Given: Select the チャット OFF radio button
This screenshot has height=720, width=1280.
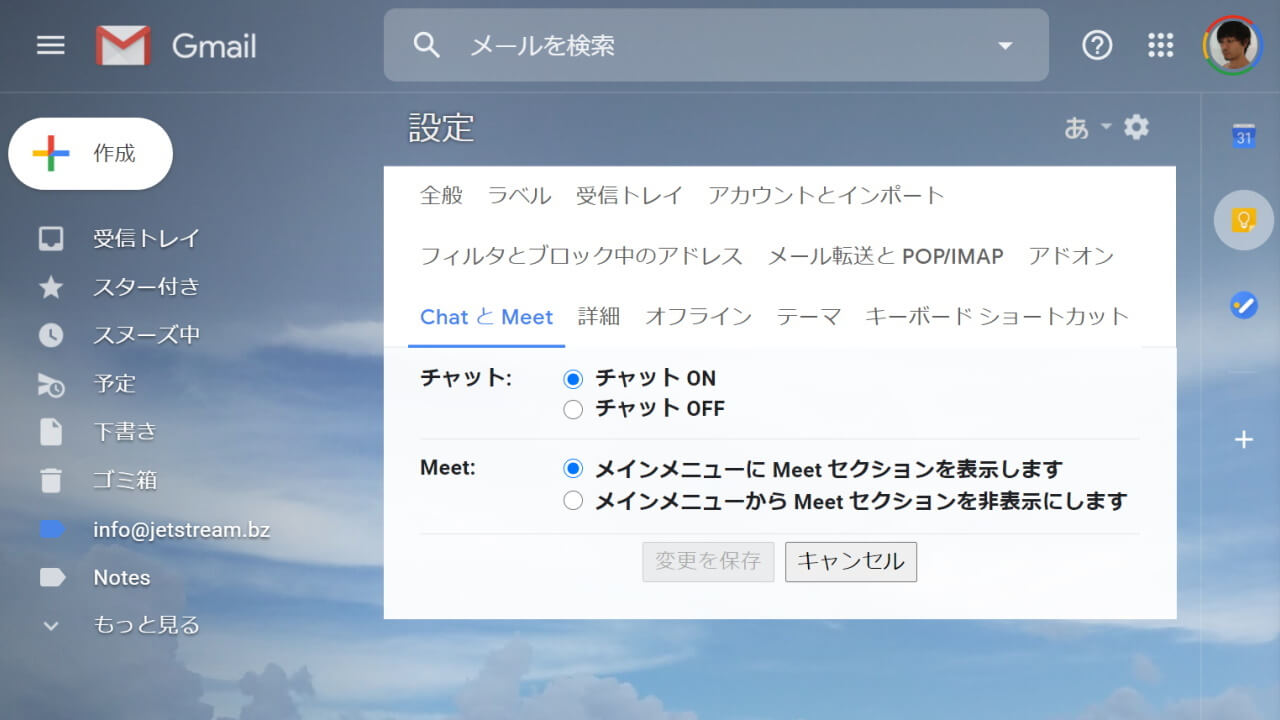Looking at the screenshot, I should [573, 409].
